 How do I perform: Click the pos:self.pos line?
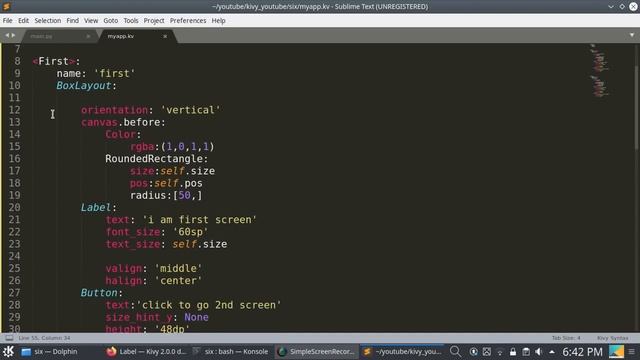click(166, 183)
